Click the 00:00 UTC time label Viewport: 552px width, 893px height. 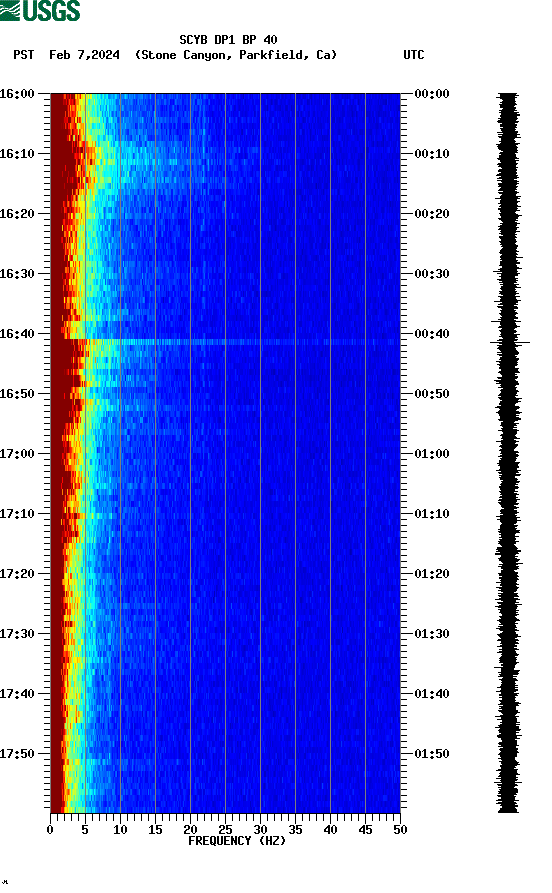tap(432, 93)
